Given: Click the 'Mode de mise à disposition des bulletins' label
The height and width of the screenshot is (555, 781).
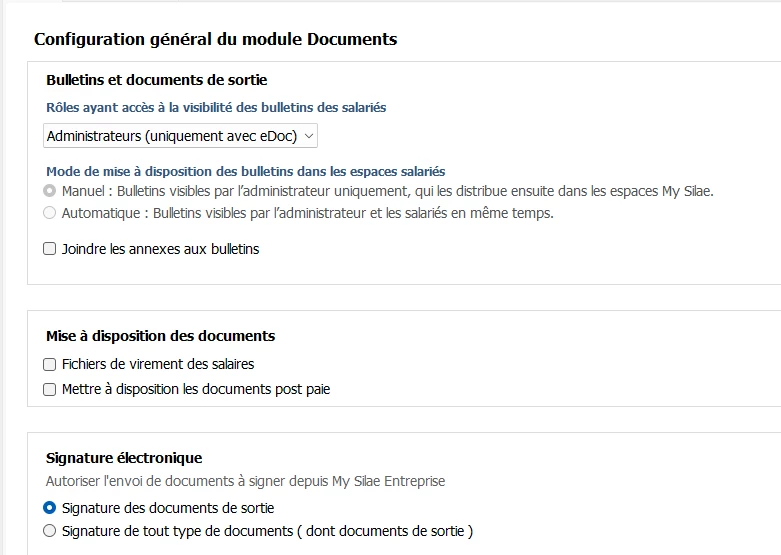Looking at the screenshot, I should (246, 171).
